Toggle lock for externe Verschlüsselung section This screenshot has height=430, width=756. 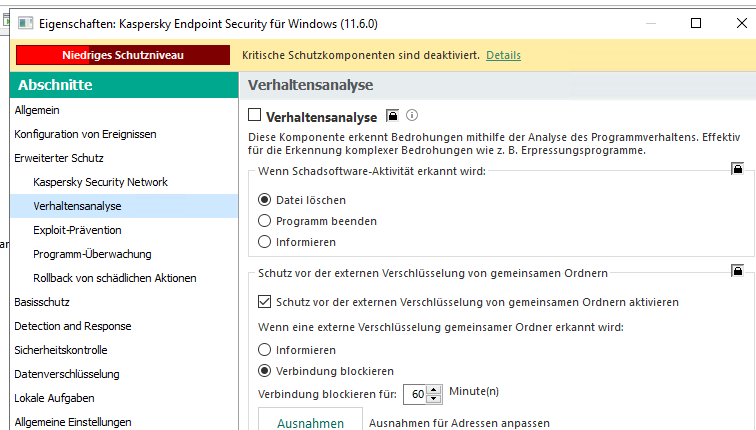click(737, 270)
